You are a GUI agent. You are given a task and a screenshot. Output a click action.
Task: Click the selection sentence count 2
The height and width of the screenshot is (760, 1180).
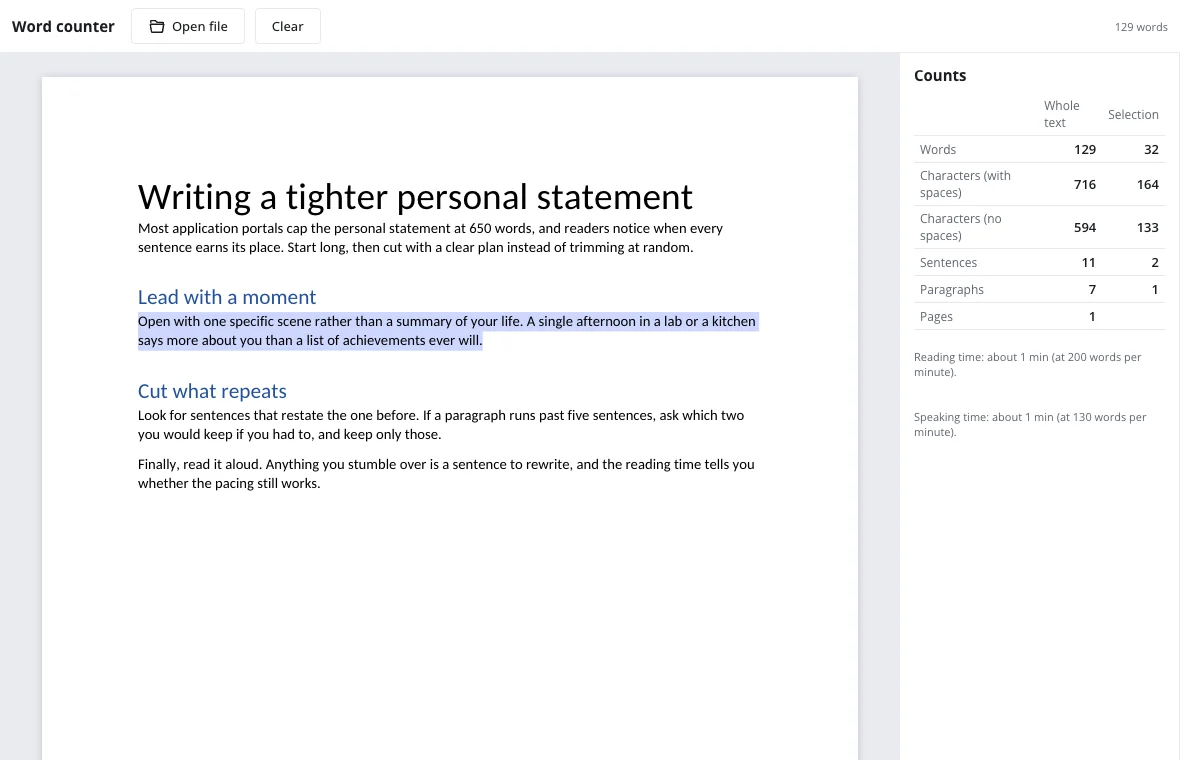coord(1155,263)
